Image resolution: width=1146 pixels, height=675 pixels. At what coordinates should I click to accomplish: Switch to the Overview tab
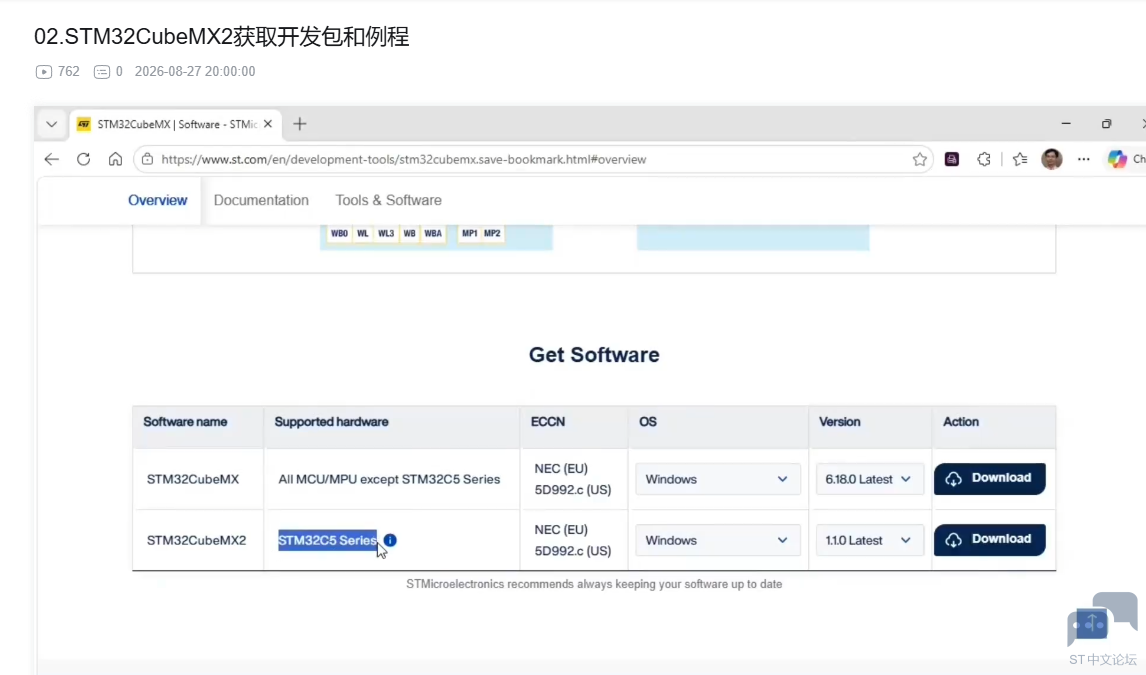pos(158,200)
